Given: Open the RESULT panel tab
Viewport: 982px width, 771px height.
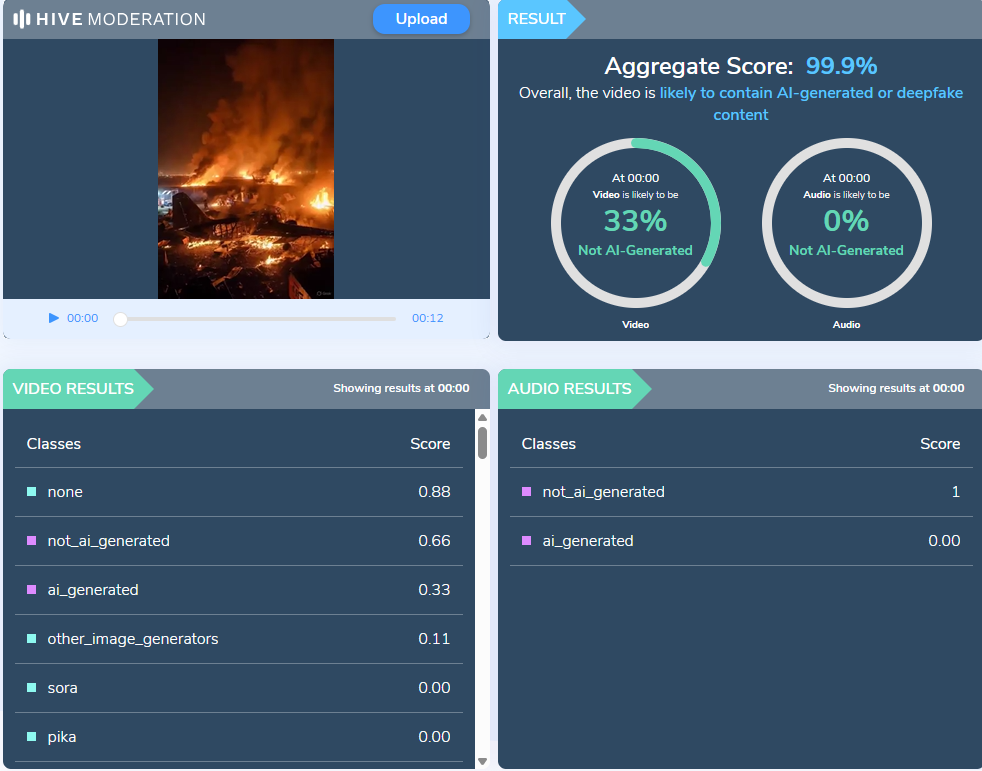Looking at the screenshot, I should coord(538,19).
